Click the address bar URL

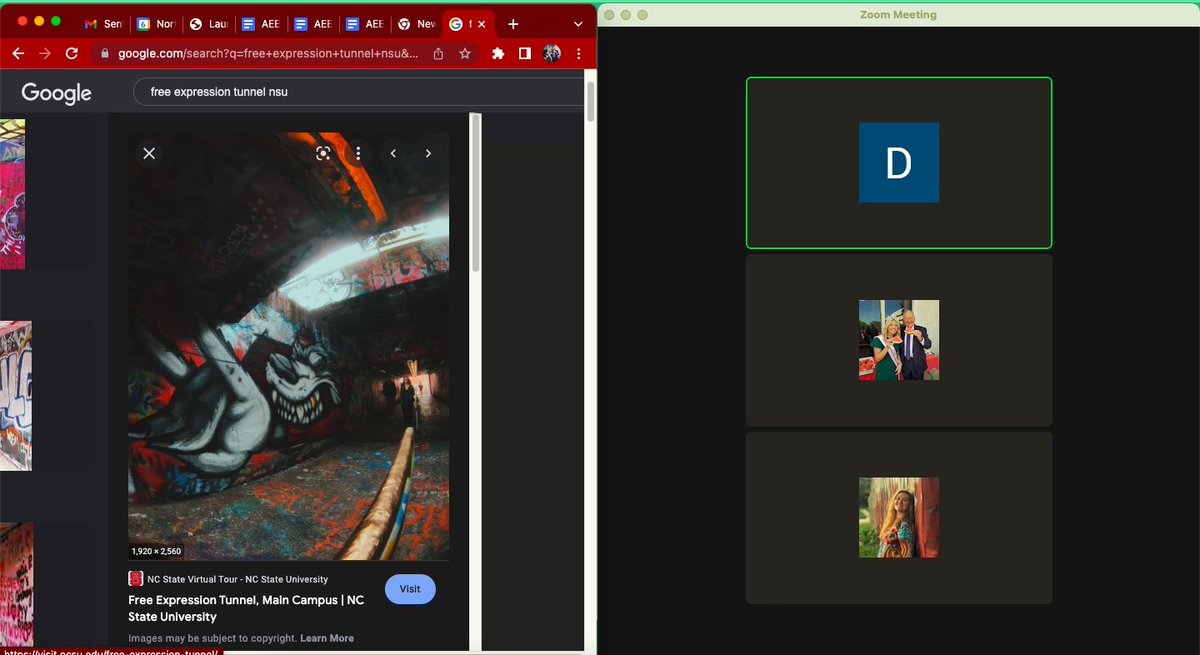(x=268, y=54)
